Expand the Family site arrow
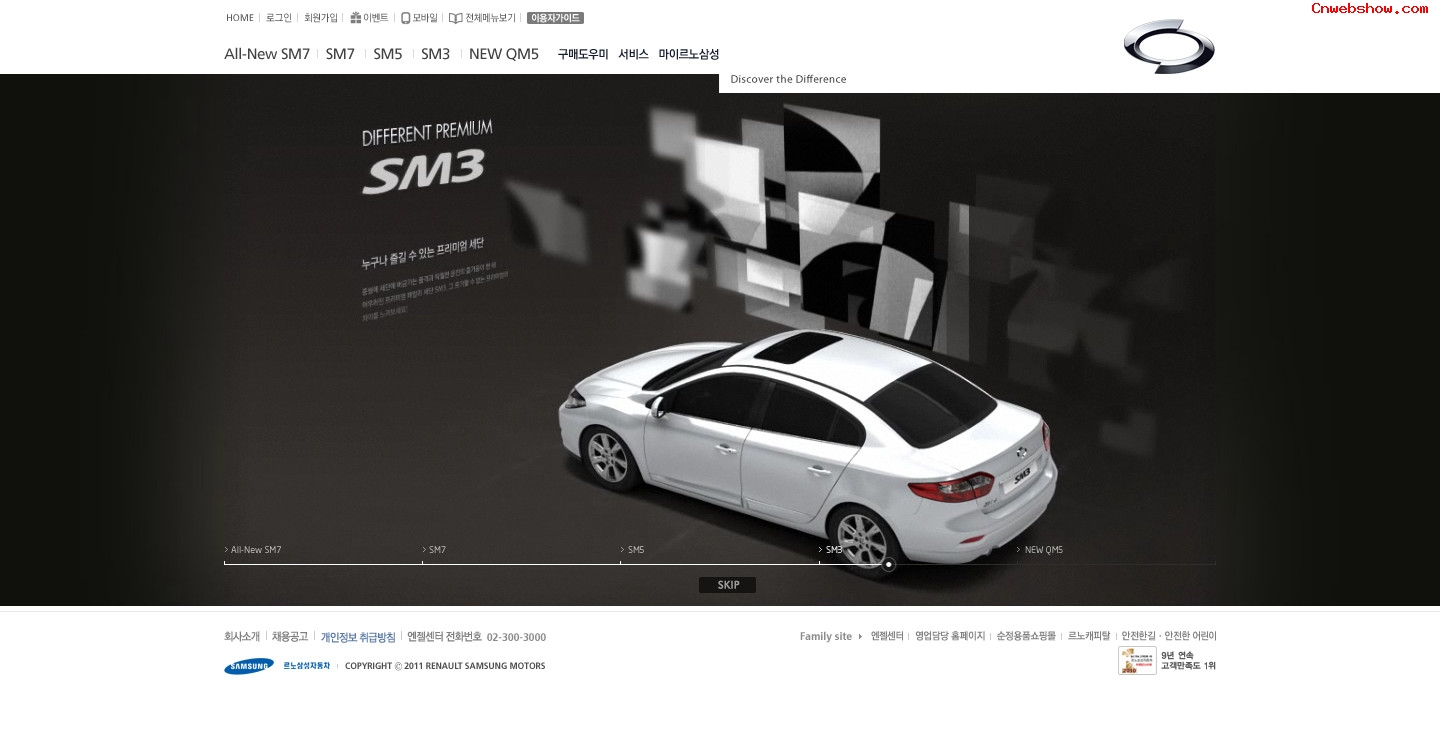Screen dimensions: 1440x737 [x=860, y=637]
